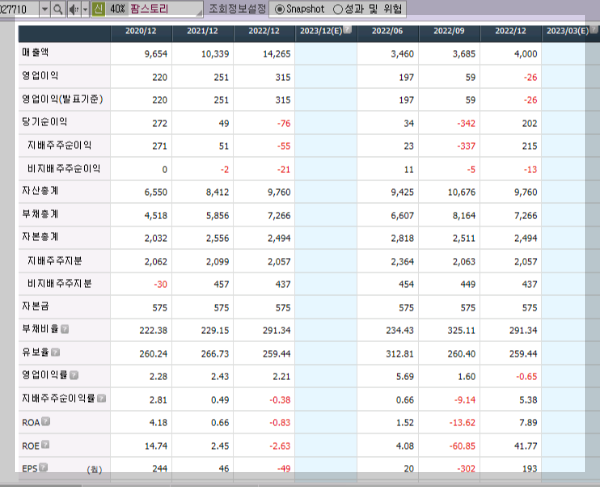
Task: Click the green 신 badge icon
Action: click(98, 9)
